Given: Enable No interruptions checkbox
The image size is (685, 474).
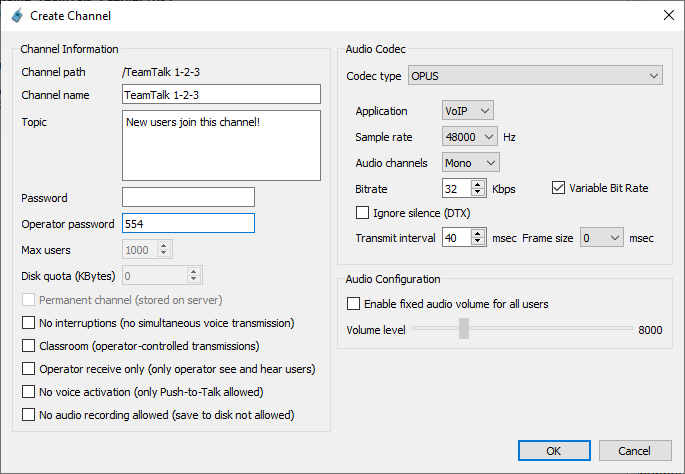Looking at the screenshot, I should coord(29,323).
